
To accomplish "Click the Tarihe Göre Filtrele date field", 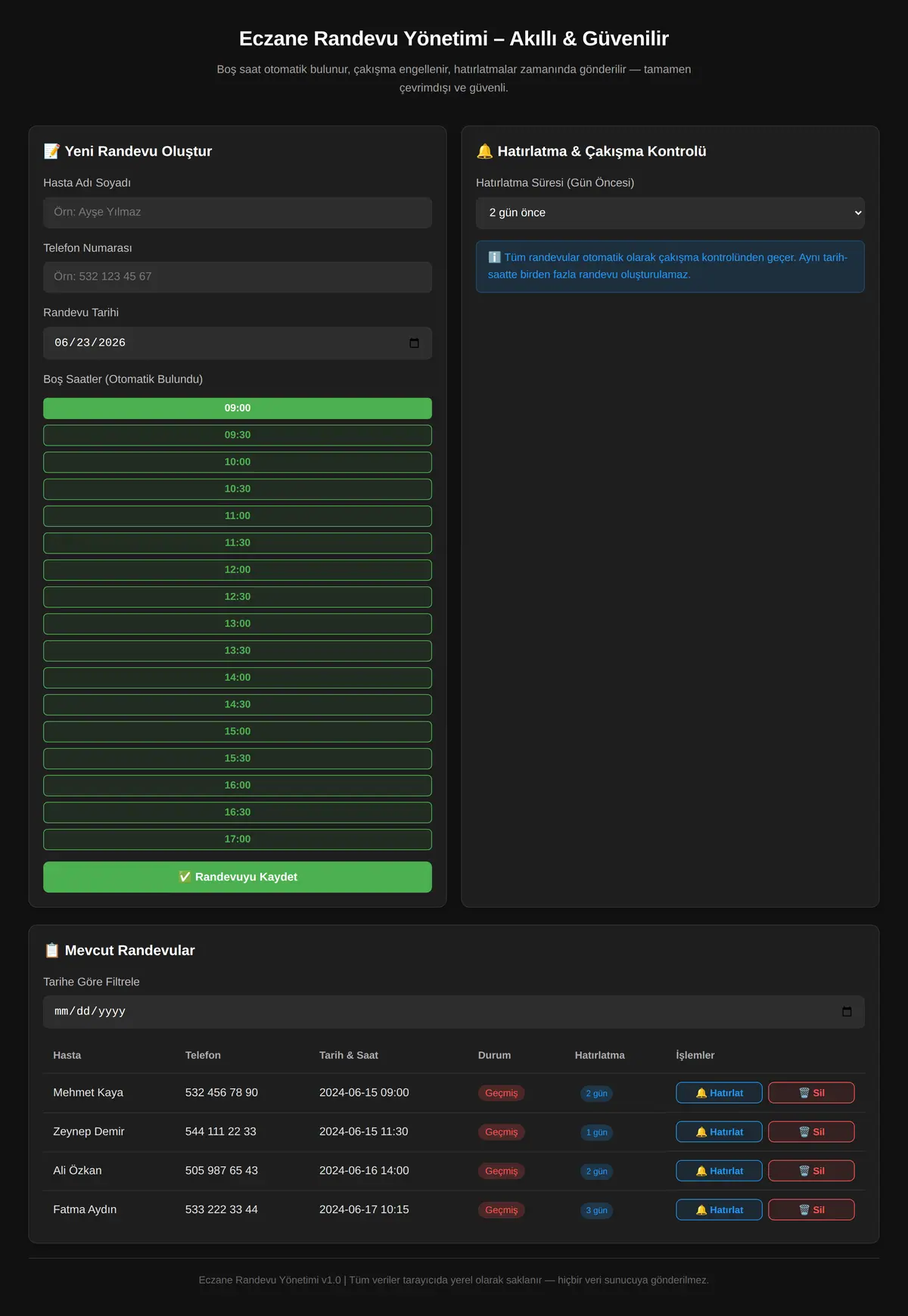I will pyautogui.click(x=453, y=1012).
